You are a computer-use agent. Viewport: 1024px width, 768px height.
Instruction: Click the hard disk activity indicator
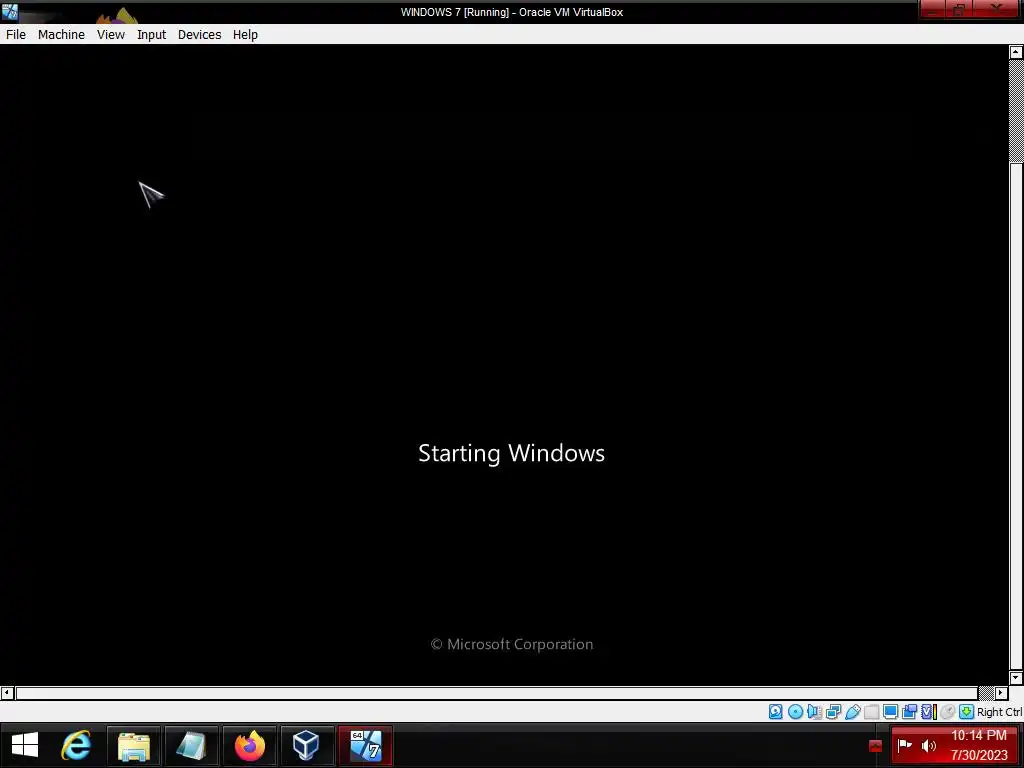pyautogui.click(x=775, y=712)
